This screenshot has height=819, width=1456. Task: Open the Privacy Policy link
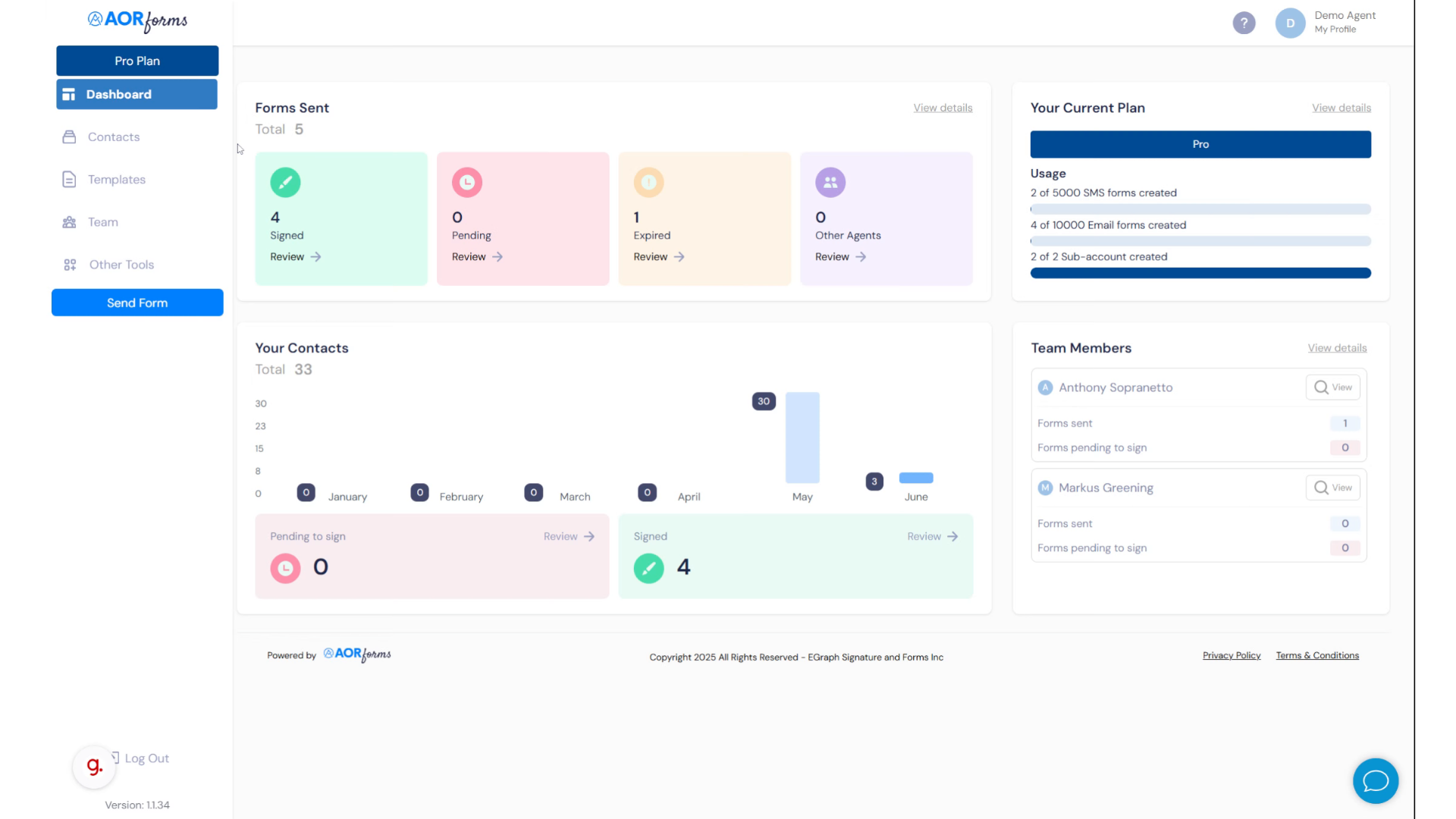click(x=1232, y=655)
